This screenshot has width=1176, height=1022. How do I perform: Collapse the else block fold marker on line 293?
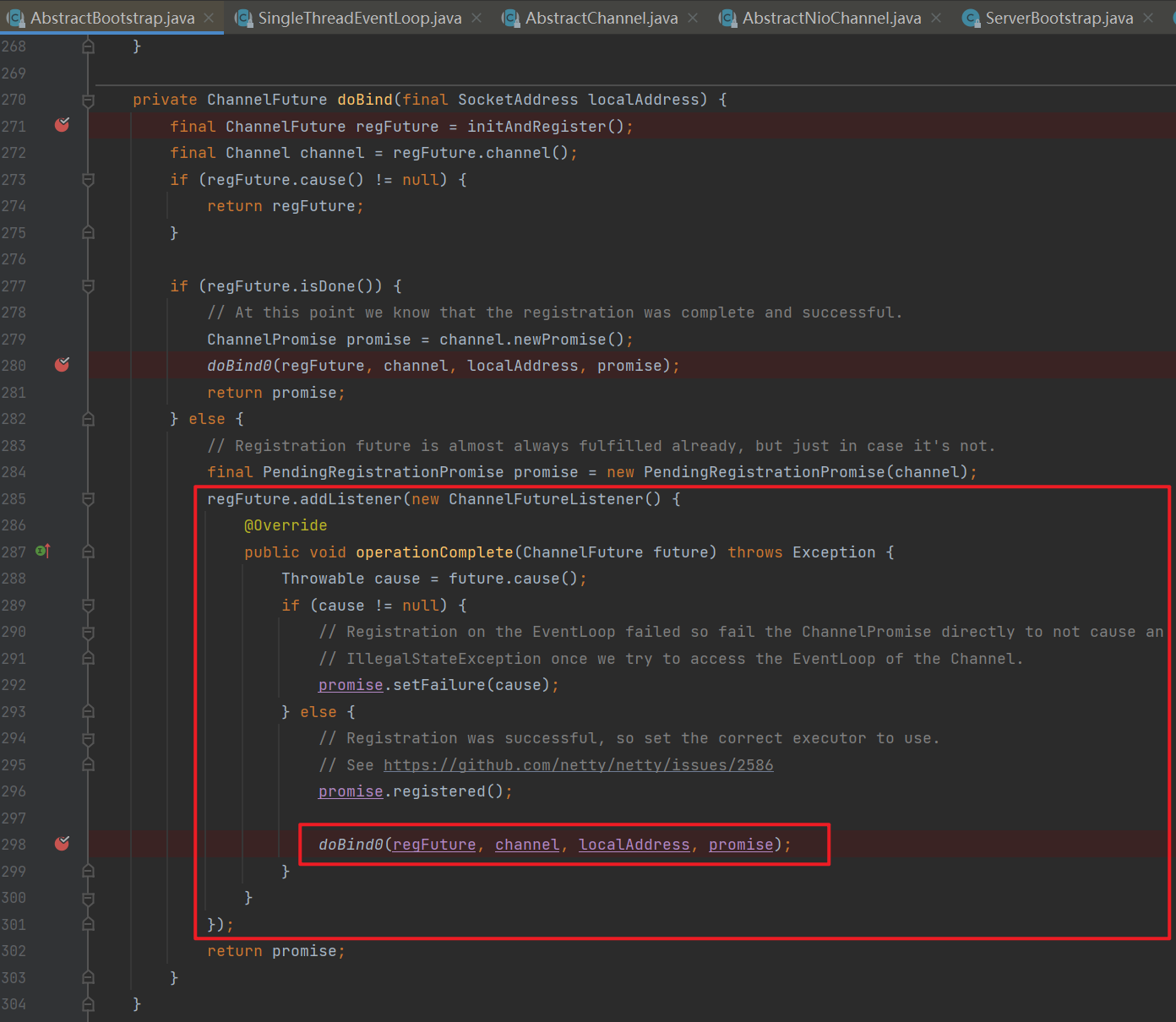click(x=88, y=712)
